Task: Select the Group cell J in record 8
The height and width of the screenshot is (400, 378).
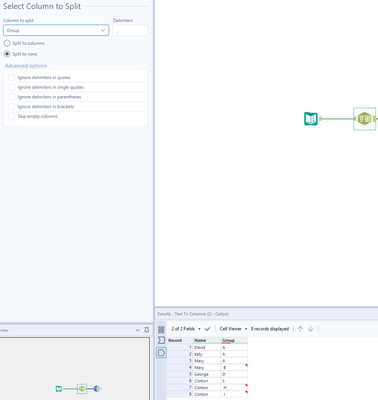Action: click(234, 394)
